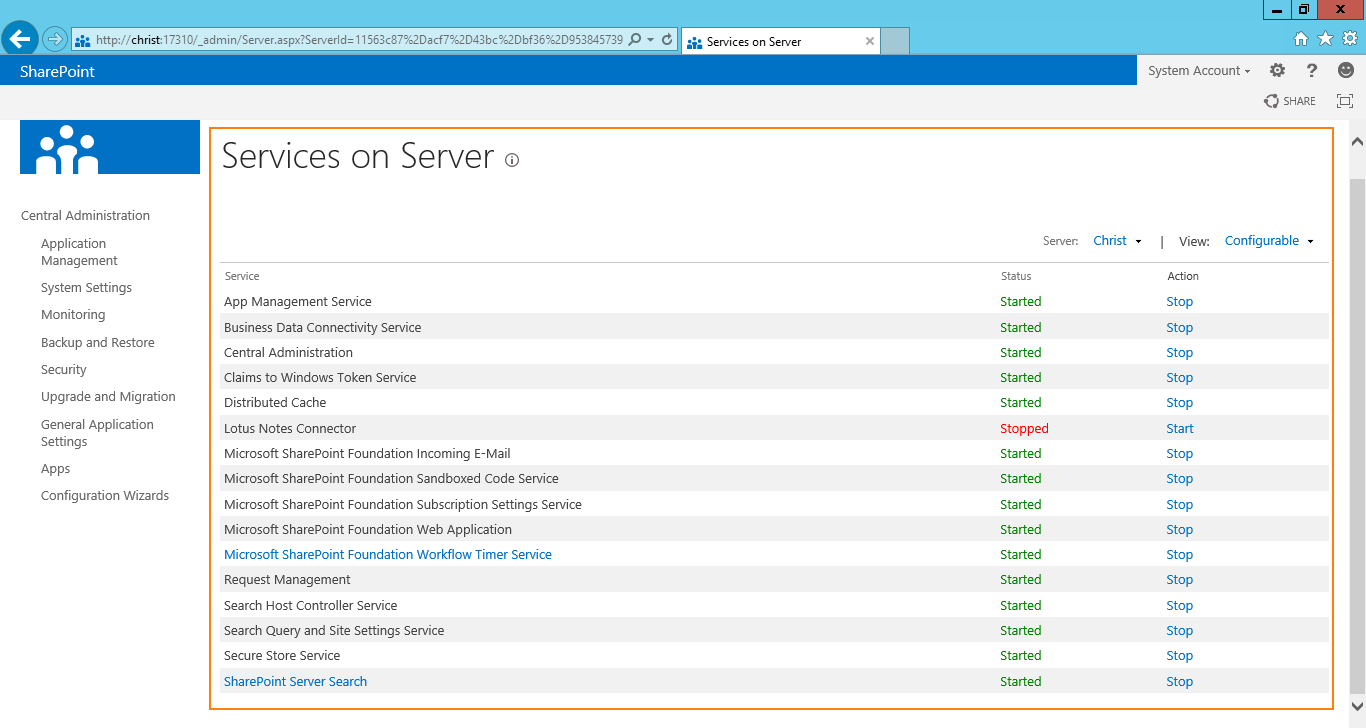Image resolution: width=1366 pixels, height=728 pixels.
Task: Open the Server Christ dropdown
Action: coord(1117,241)
